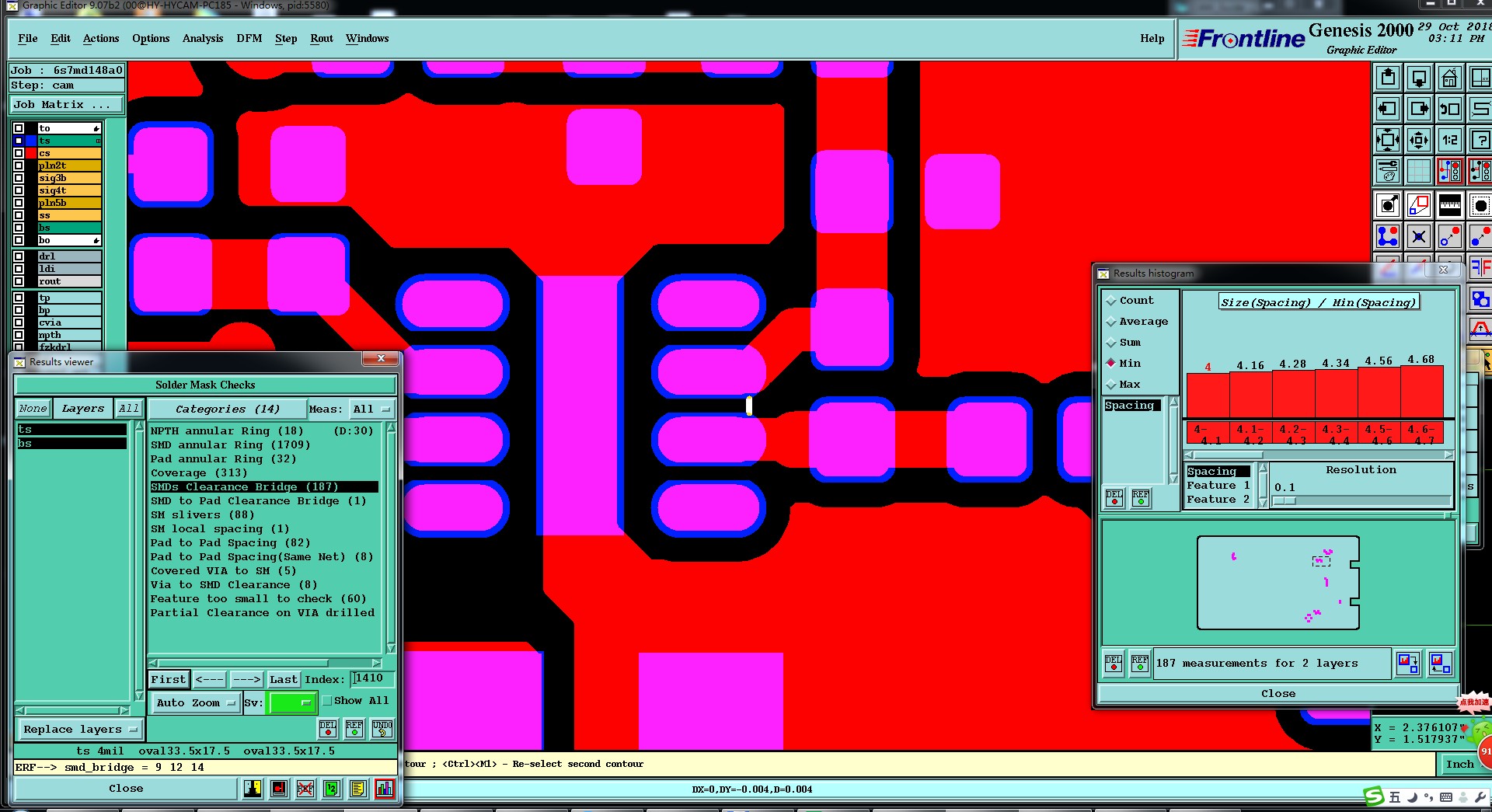Open the DFM menu
This screenshot has width=1492, height=812.
tap(249, 39)
